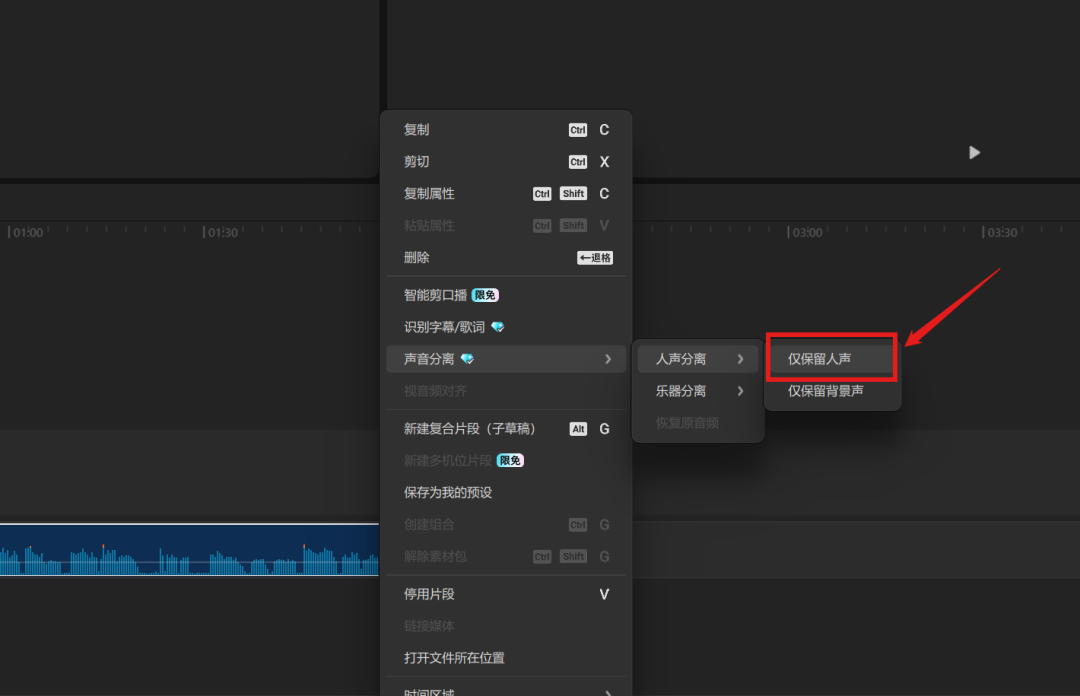
Task: Click the play button preview icon
Action: click(x=974, y=152)
